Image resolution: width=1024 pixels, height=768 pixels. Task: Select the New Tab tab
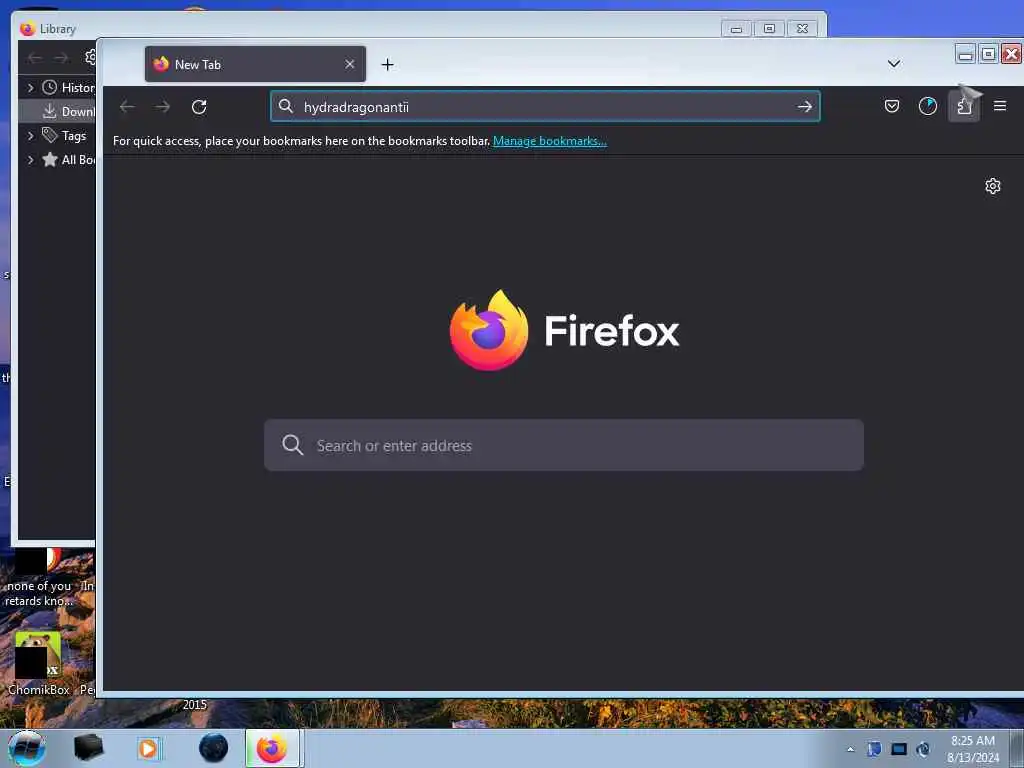click(255, 64)
